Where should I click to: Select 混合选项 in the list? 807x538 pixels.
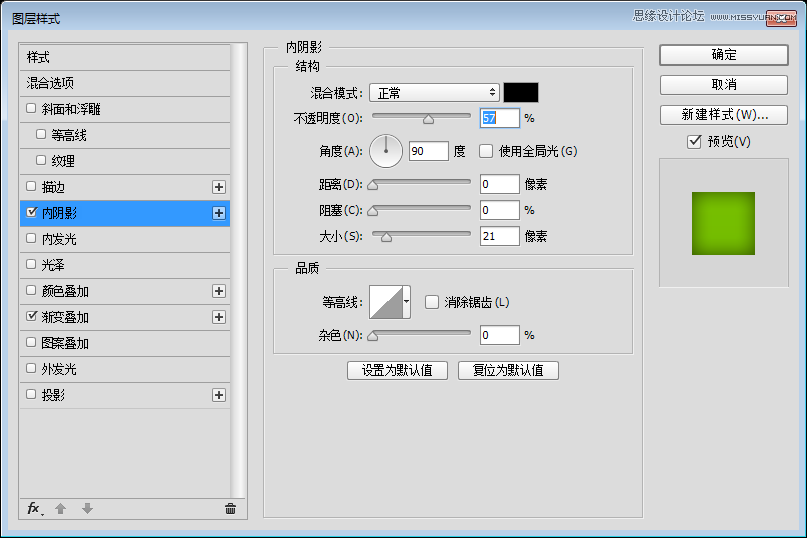coord(125,83)
